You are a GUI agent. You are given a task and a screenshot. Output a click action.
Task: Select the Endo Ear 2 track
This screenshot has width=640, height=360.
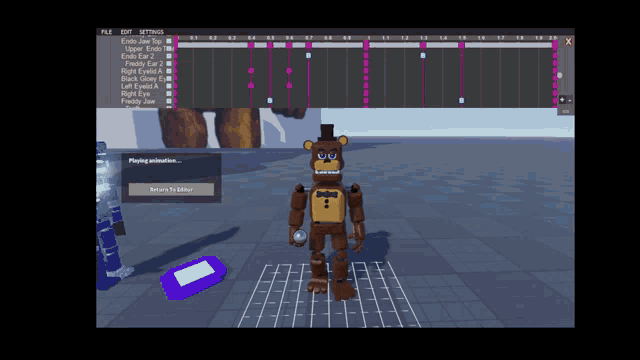[138, 56]
